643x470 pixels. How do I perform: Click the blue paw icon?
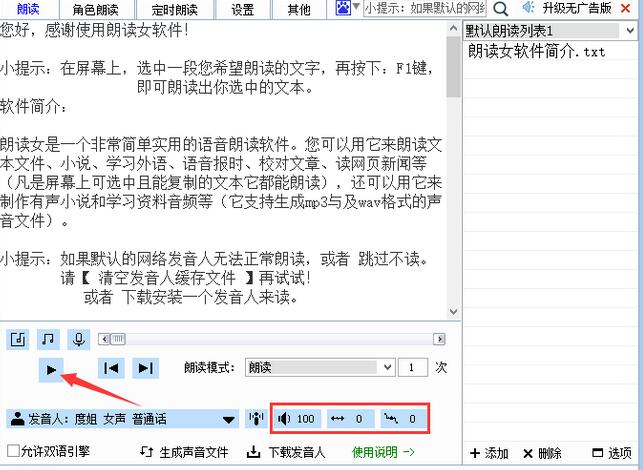coord(343,7)
